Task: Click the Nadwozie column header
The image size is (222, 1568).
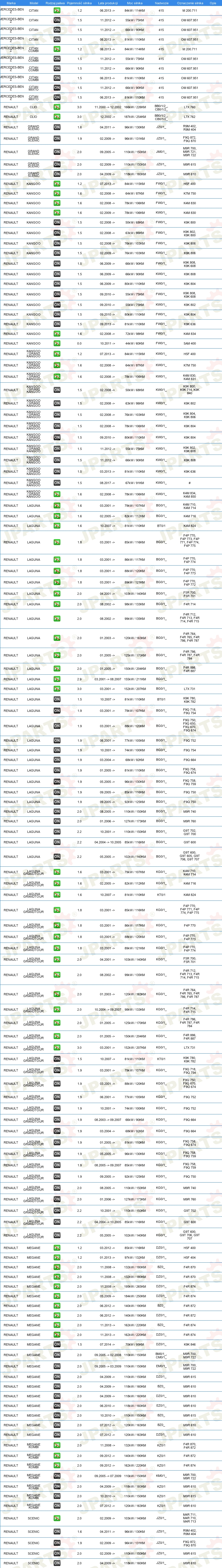Action: pos(161,3)
